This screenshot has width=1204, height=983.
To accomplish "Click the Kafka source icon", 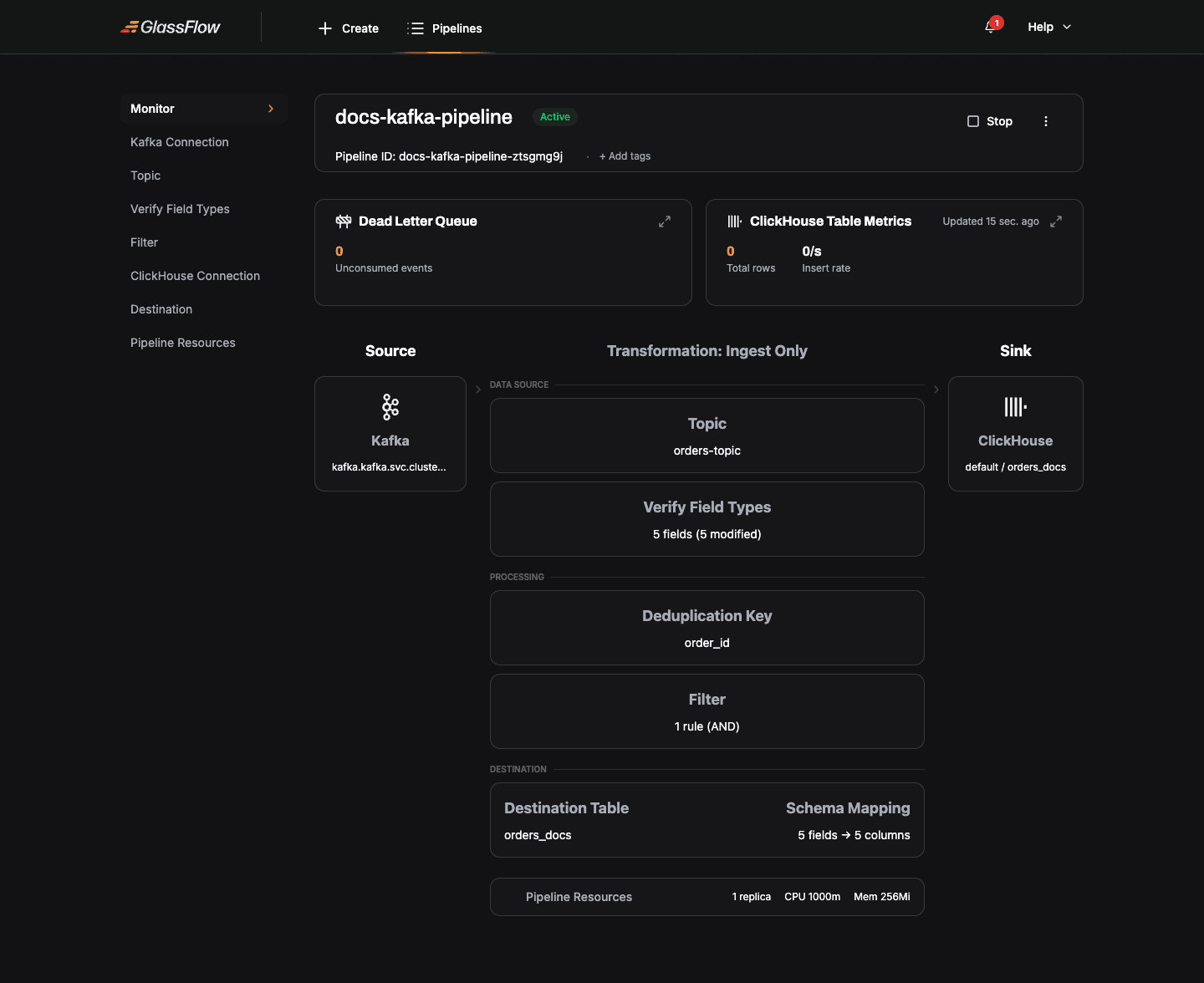I will pos(390,407).
